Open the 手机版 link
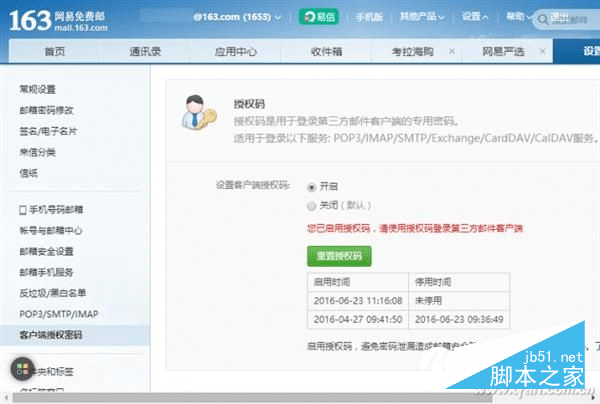Screen dimensions: 600x404 369,17
